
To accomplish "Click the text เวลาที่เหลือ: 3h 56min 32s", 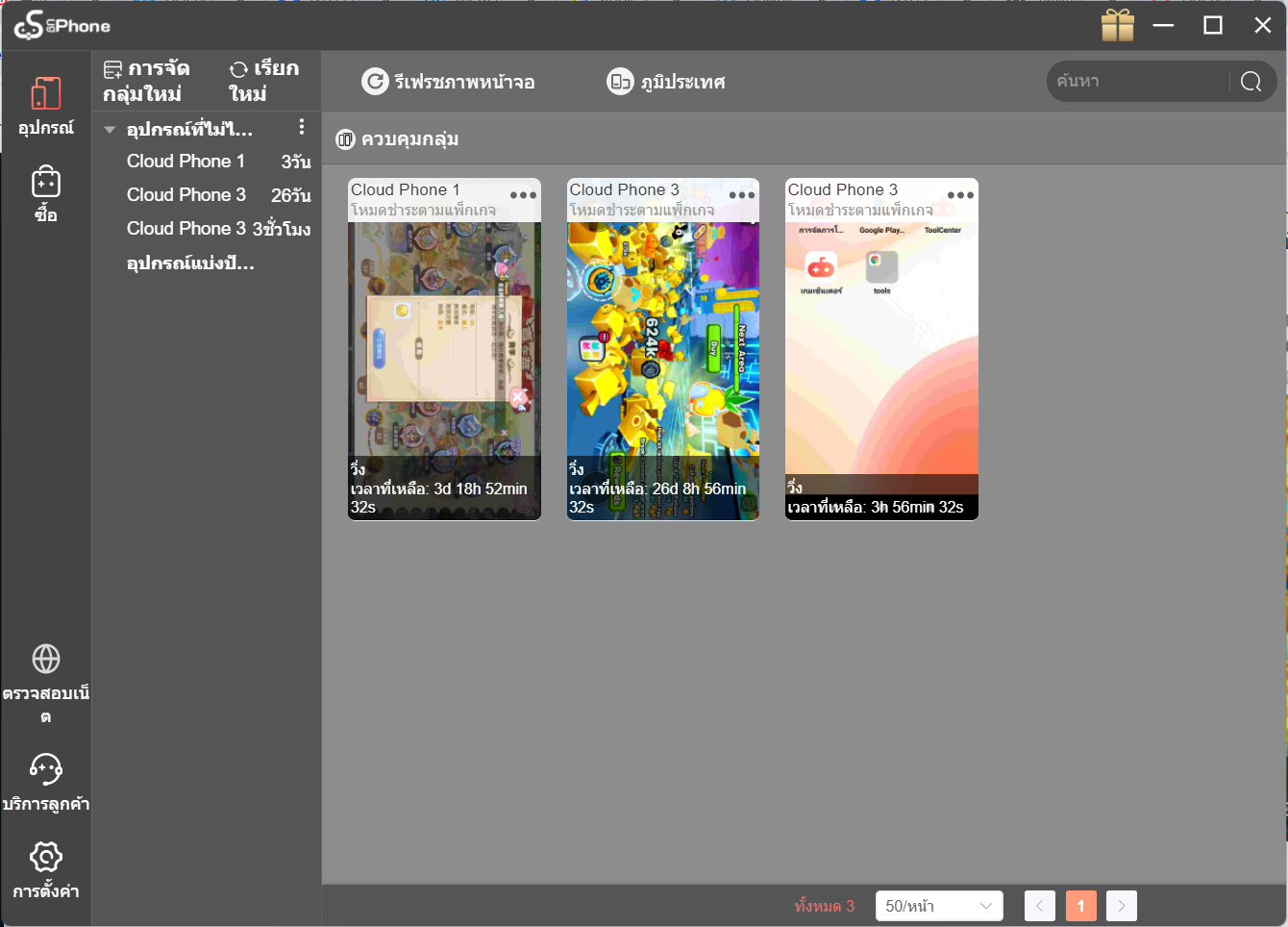I will click(876, 507).
